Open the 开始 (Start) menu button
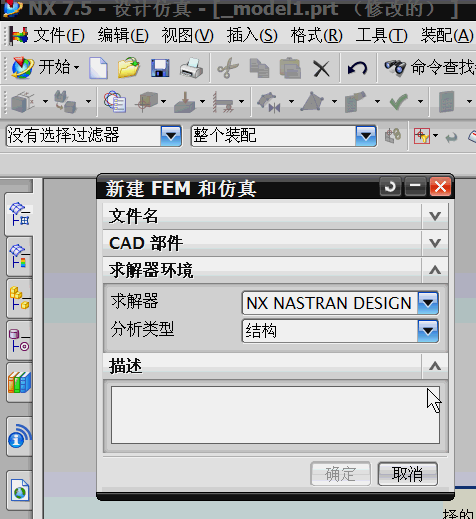This screenshot has width=476, height=519. 46,67
